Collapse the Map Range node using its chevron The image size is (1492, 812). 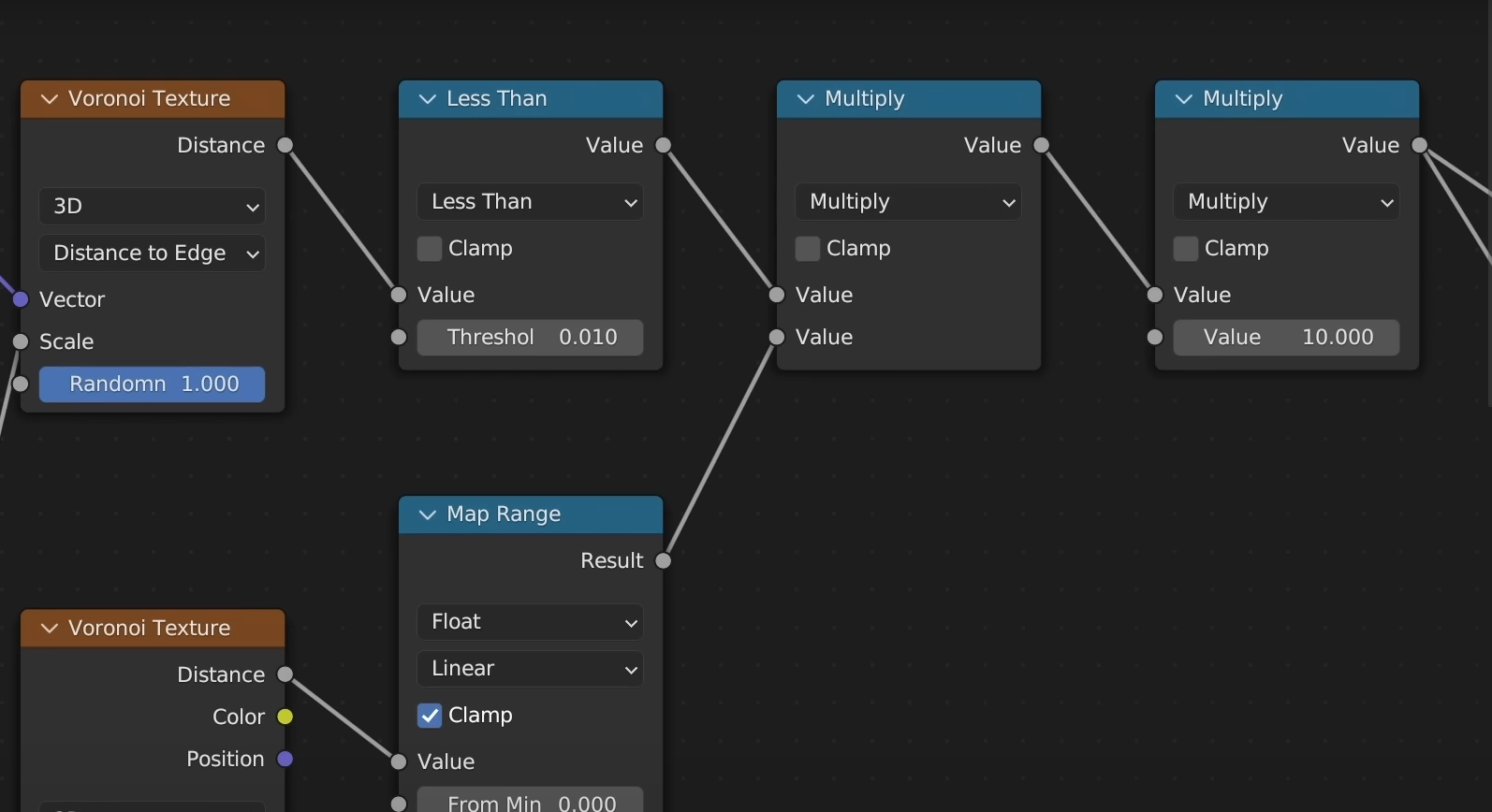point(428,515)
